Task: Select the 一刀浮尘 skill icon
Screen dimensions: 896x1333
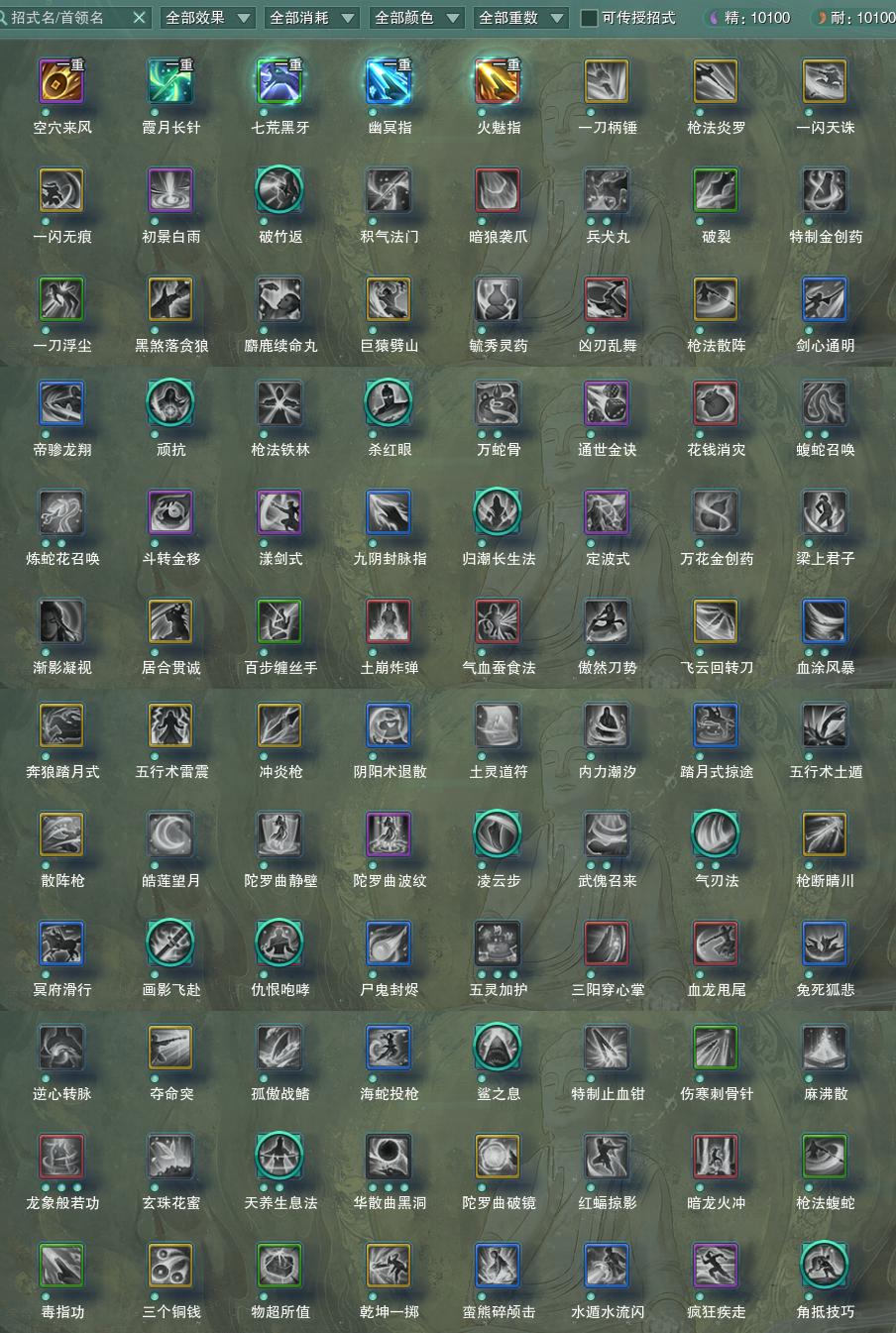Action: 61,298
